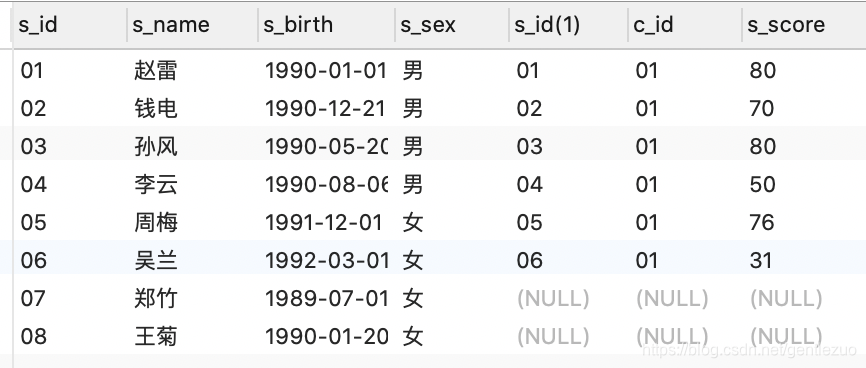This screenshot has height=368, width=866.
Task: Select name cell 赵雷
Action: 156,71
